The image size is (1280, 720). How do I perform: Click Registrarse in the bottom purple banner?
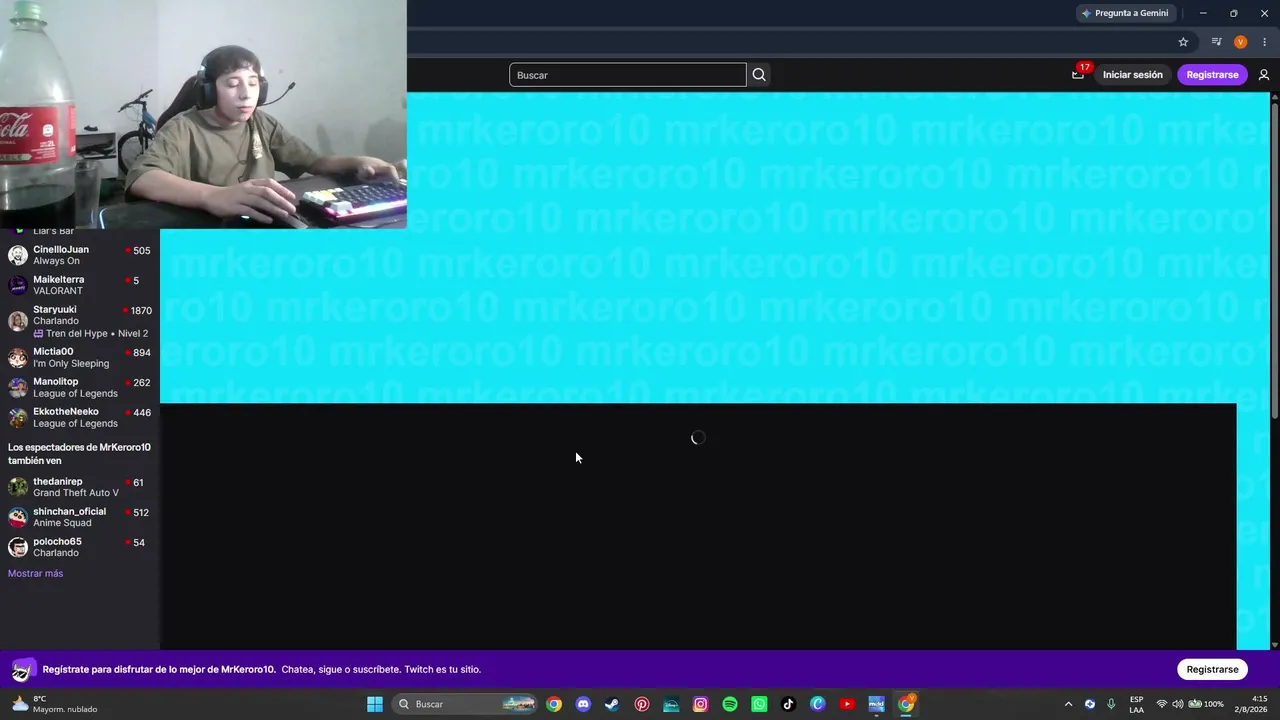(1212, 669)
